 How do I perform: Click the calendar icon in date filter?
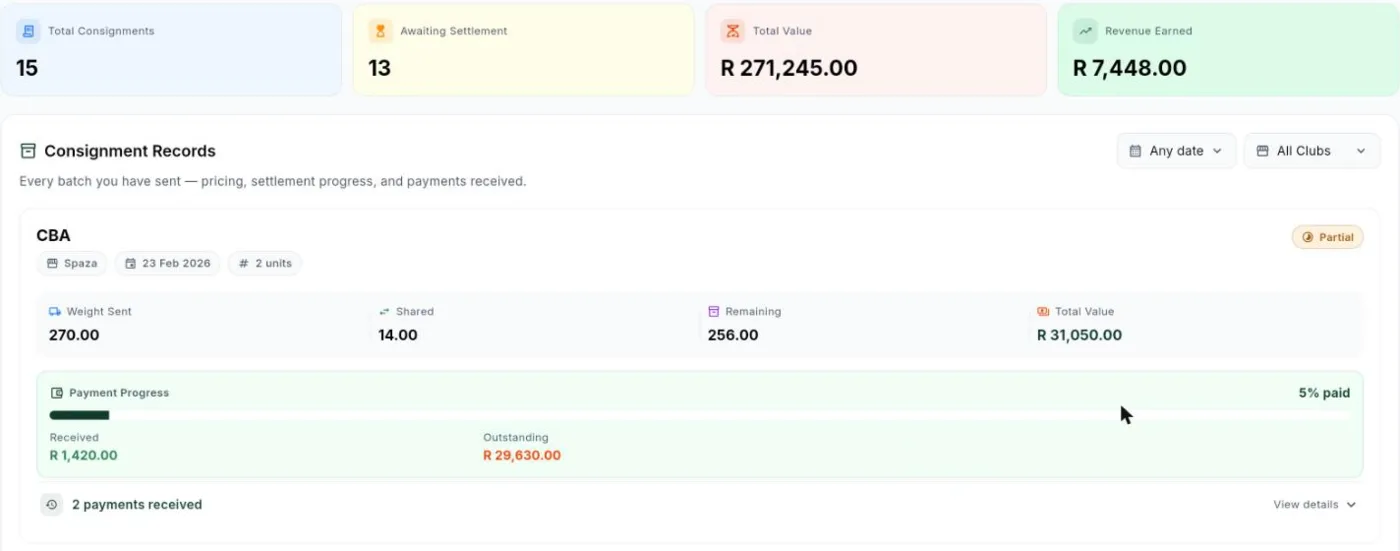(1135, 151)
